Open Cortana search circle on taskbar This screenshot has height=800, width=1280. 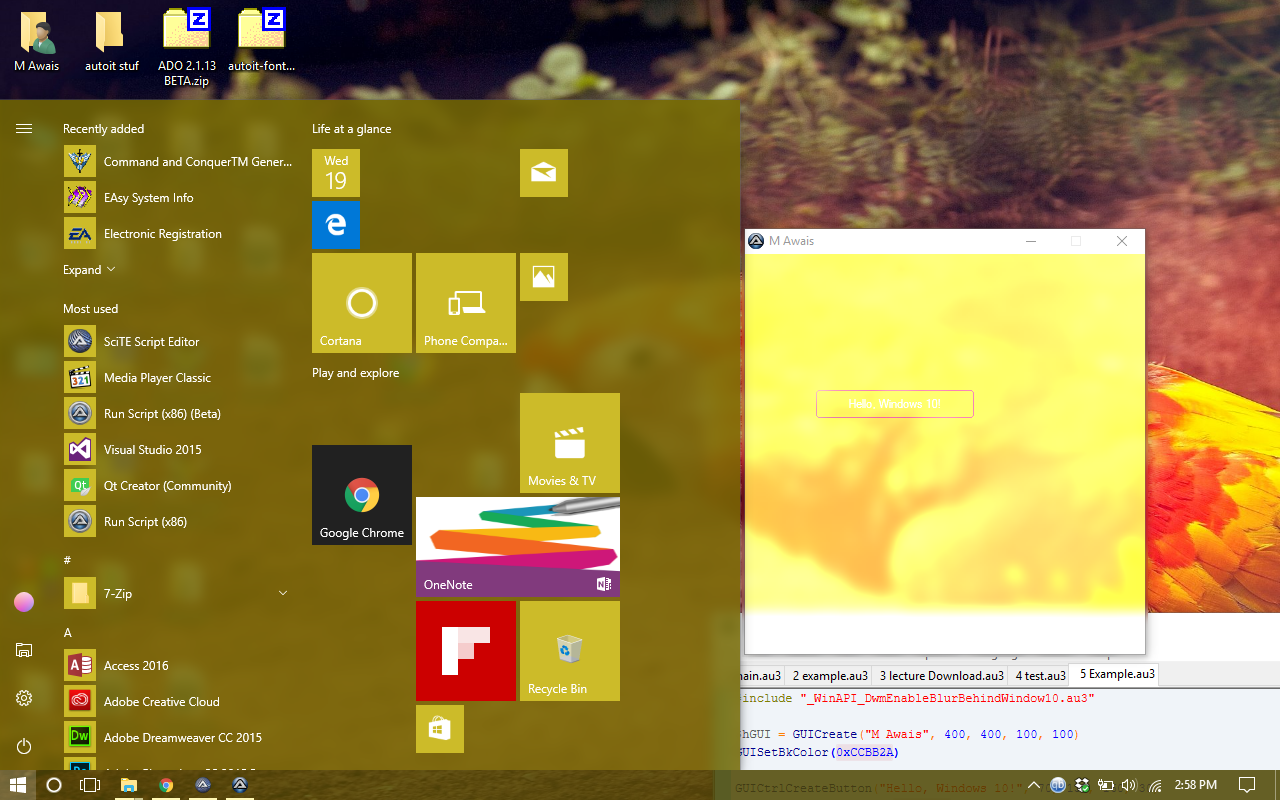(54, 785)
